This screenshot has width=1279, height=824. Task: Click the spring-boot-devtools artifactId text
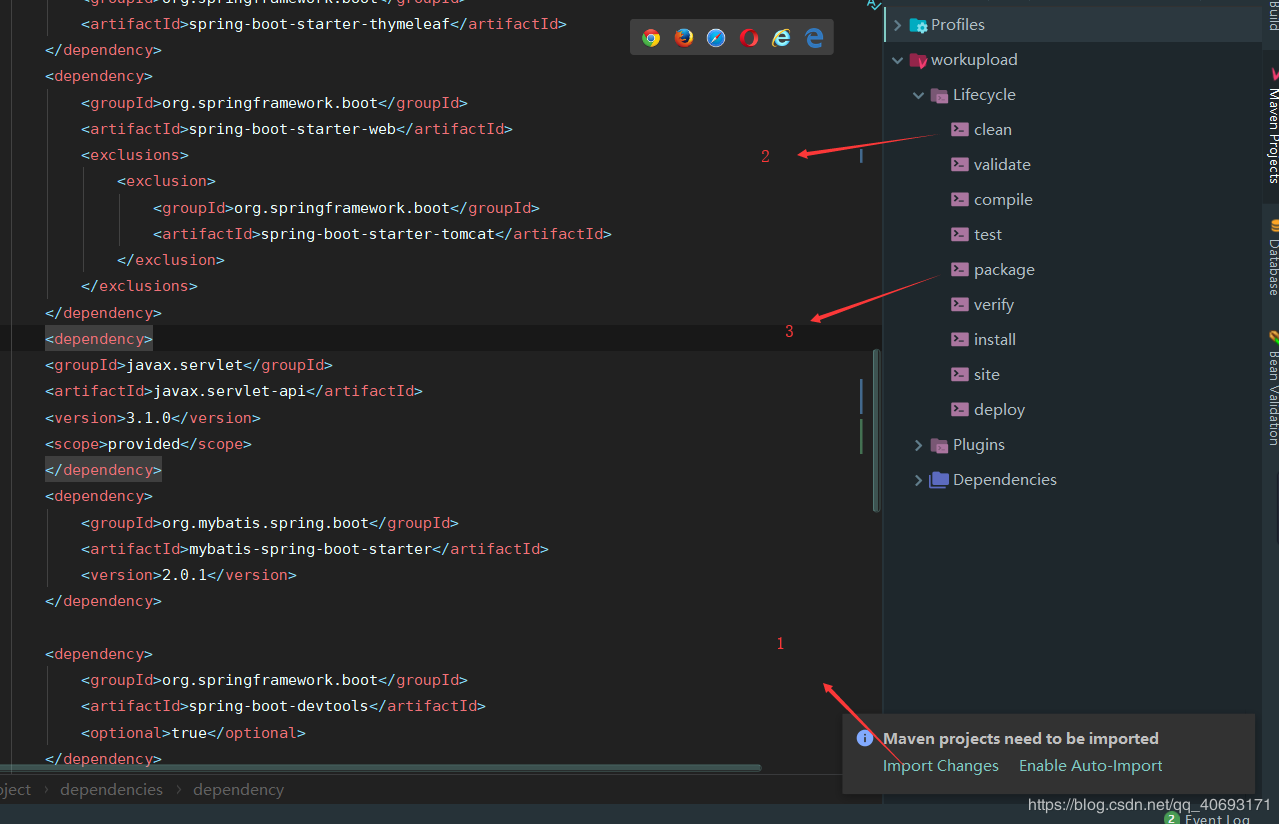click(x=278, y=706)
